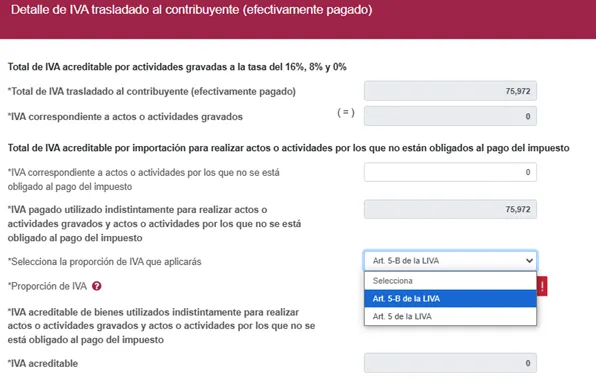Click the Proporción de IVA help icon
Image resolution: width=596 pixels, height=380 pixels.
pyautogui.click(x=97, y=286)
